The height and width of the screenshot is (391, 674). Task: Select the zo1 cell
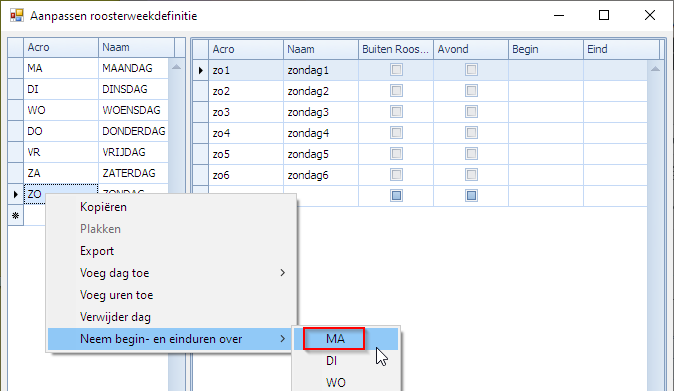tap(246, 70)
